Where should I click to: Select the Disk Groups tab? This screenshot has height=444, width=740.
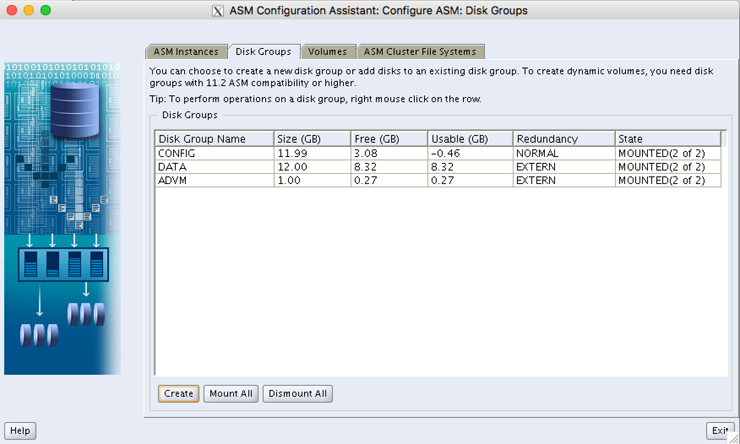(264, 51)
